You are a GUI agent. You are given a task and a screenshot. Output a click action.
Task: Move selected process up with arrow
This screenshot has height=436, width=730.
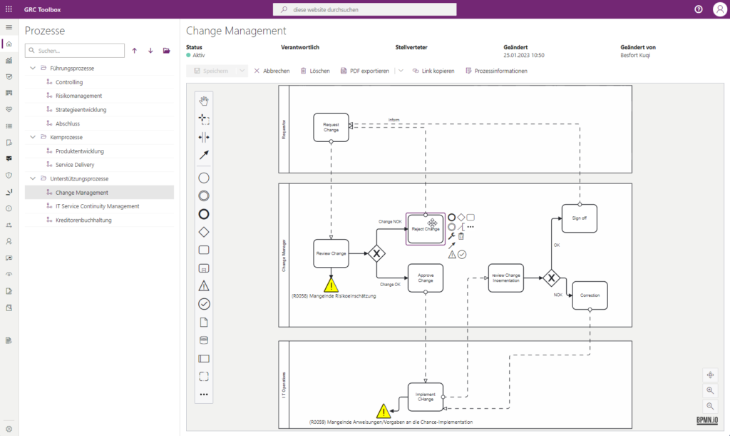tap(135, 51)
